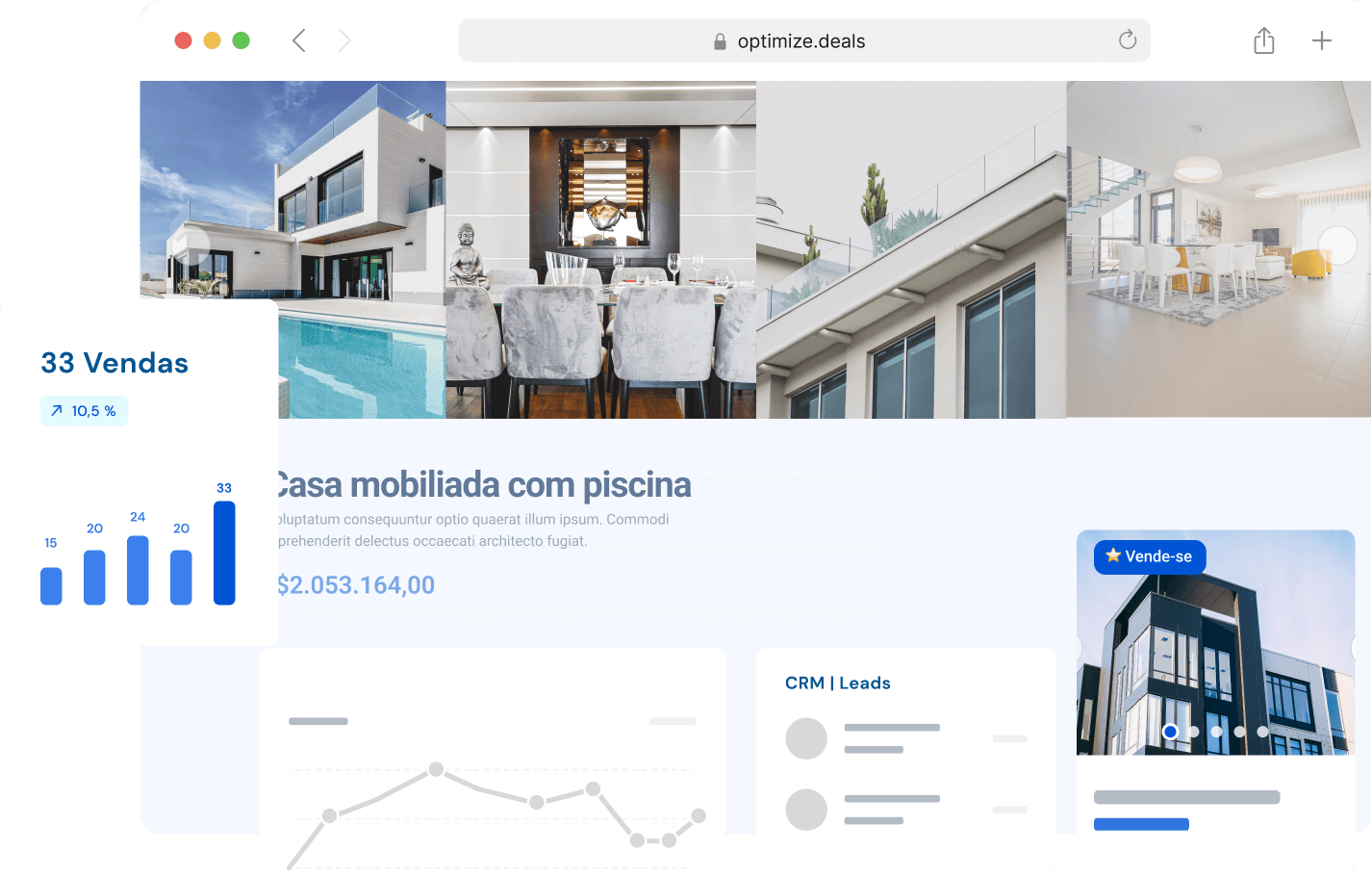Viewport: 1372px width, 877px height.
Task: Click the blue bar under listing card
Action: (1141, 824)
